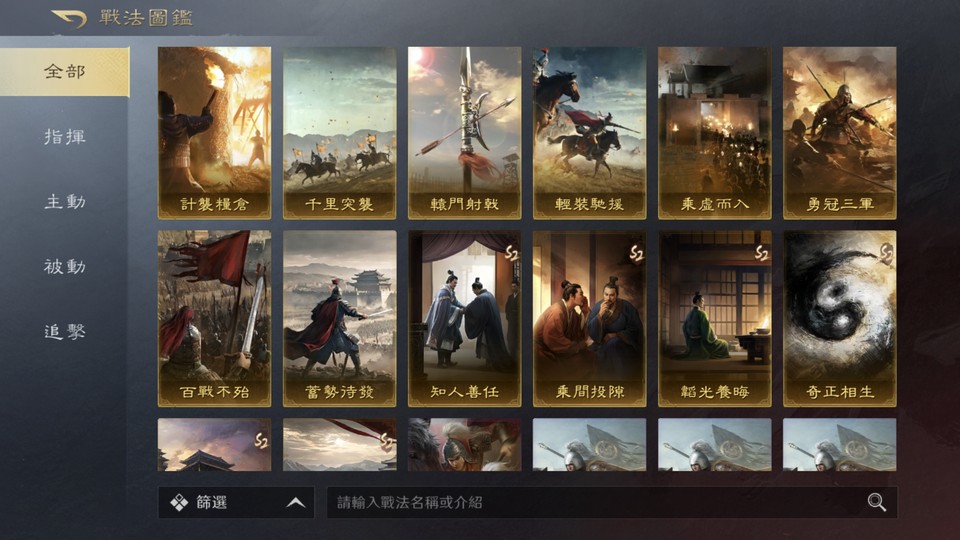The height and width of the screenshot is (540, 960).
Task: Select the 追擊 category
Action: click(64, 331)
